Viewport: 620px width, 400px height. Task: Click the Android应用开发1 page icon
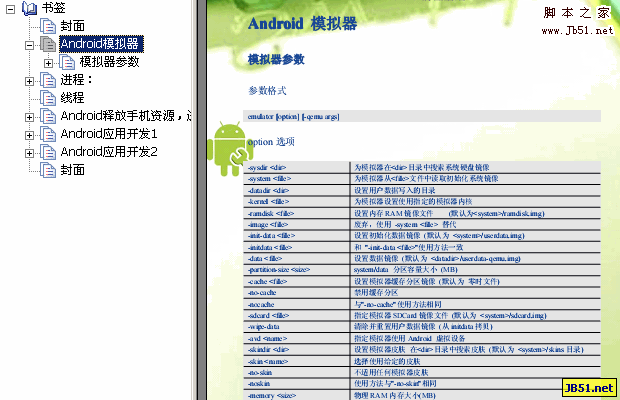tap(48, 134)
